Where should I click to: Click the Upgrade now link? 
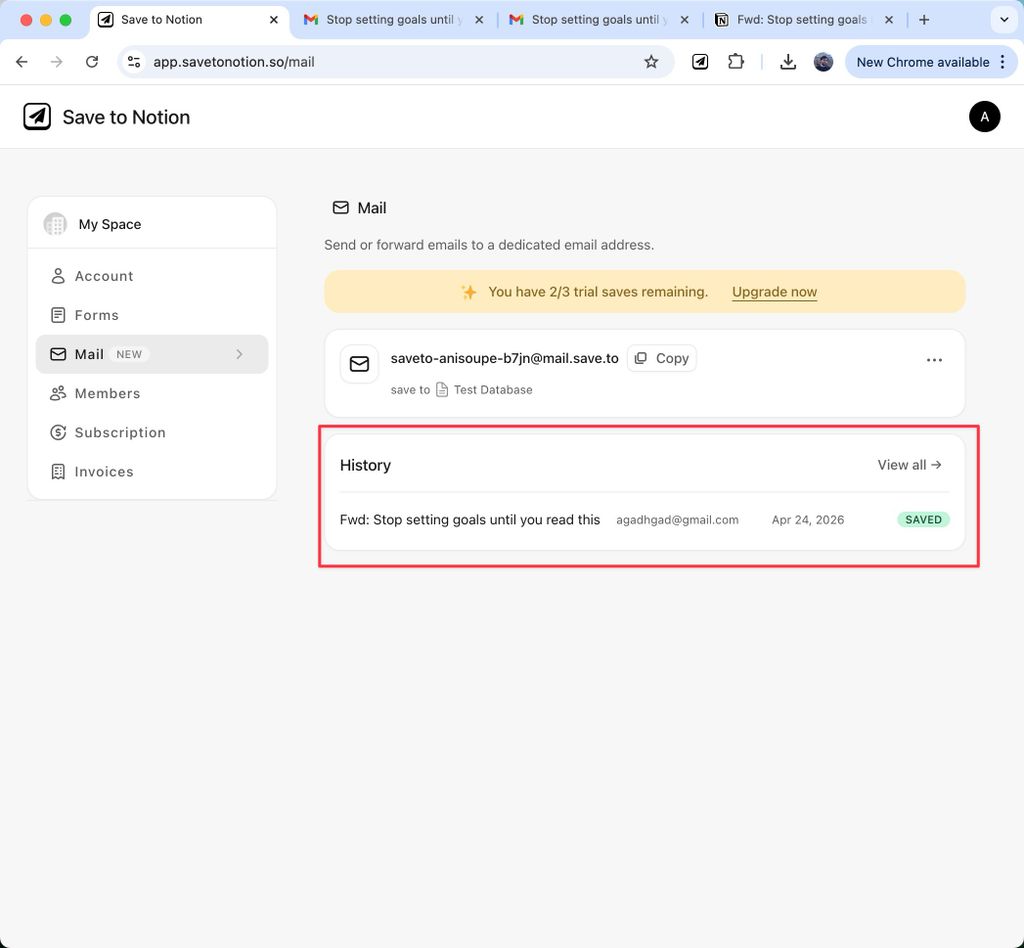(x=774, y=292)
